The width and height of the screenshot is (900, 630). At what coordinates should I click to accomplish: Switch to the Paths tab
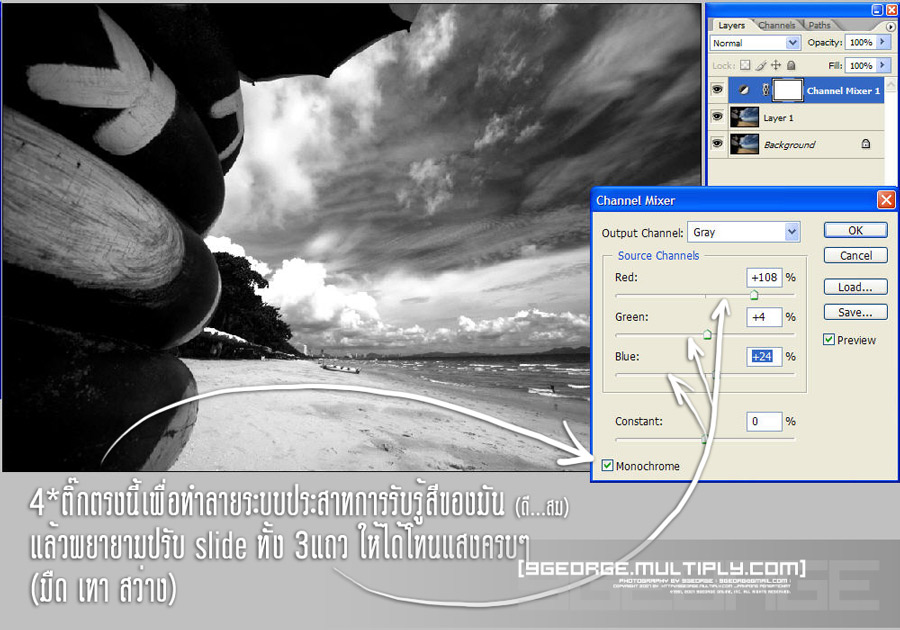tap(819, 25)
